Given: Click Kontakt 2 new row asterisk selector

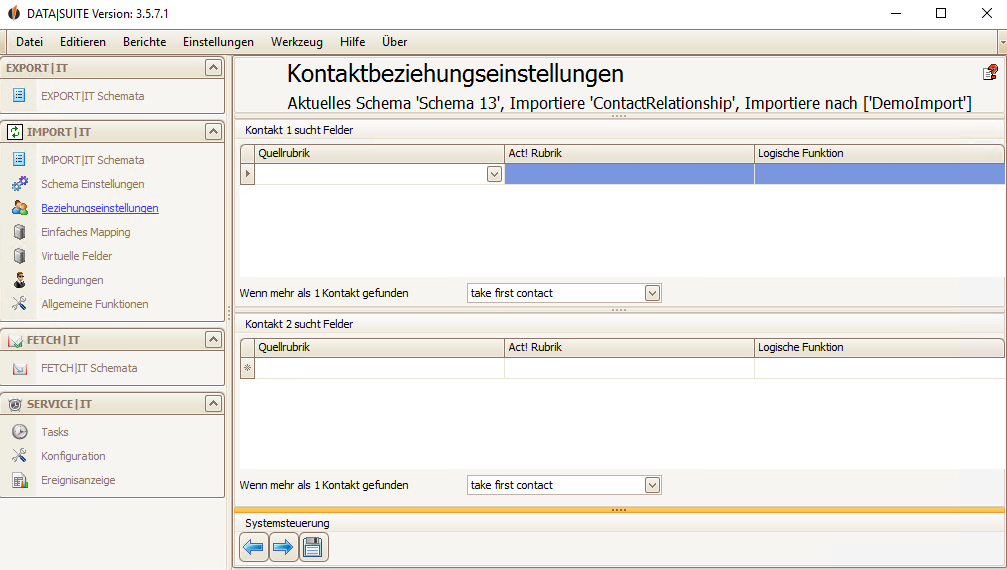Looking at the screenshot, I should [247, 368].
